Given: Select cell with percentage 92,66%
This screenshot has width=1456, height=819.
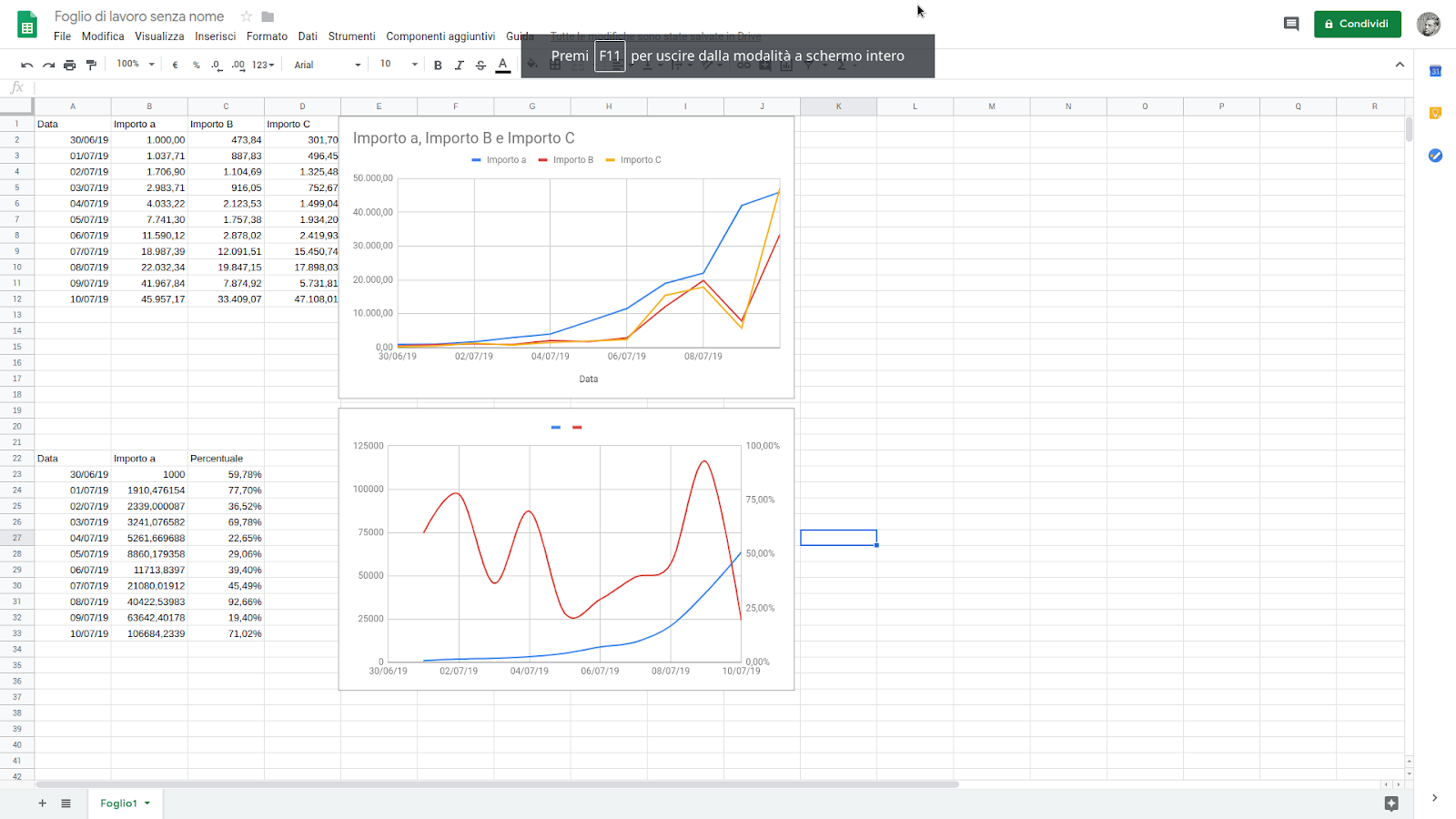Looking at the screenshot, I should pos(226,602).
